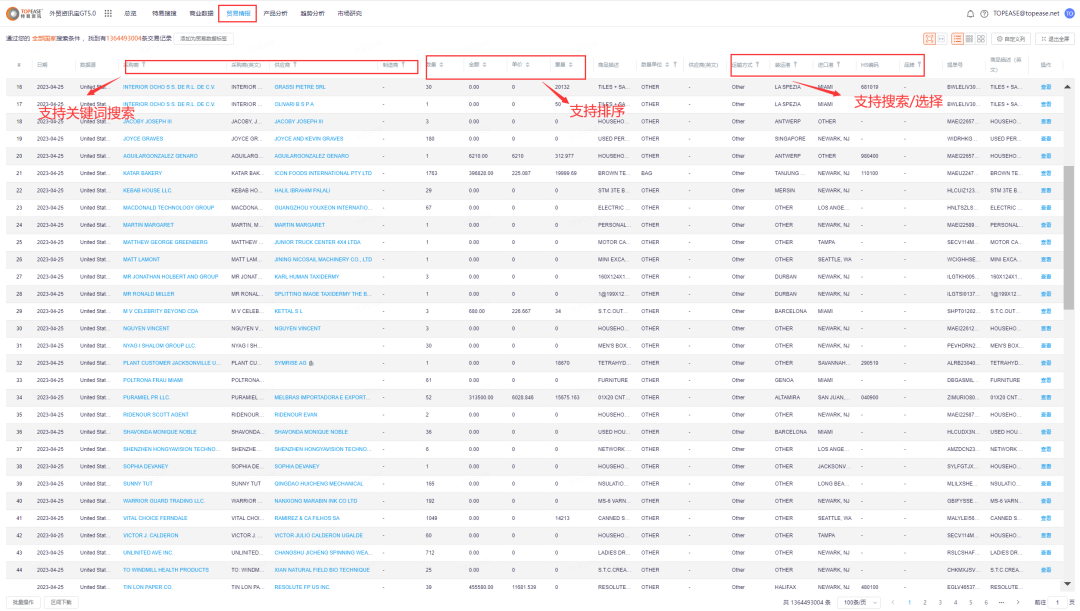
Task: Open buyer link KEBAB HOUSE LLC
Action: point(147,190)
